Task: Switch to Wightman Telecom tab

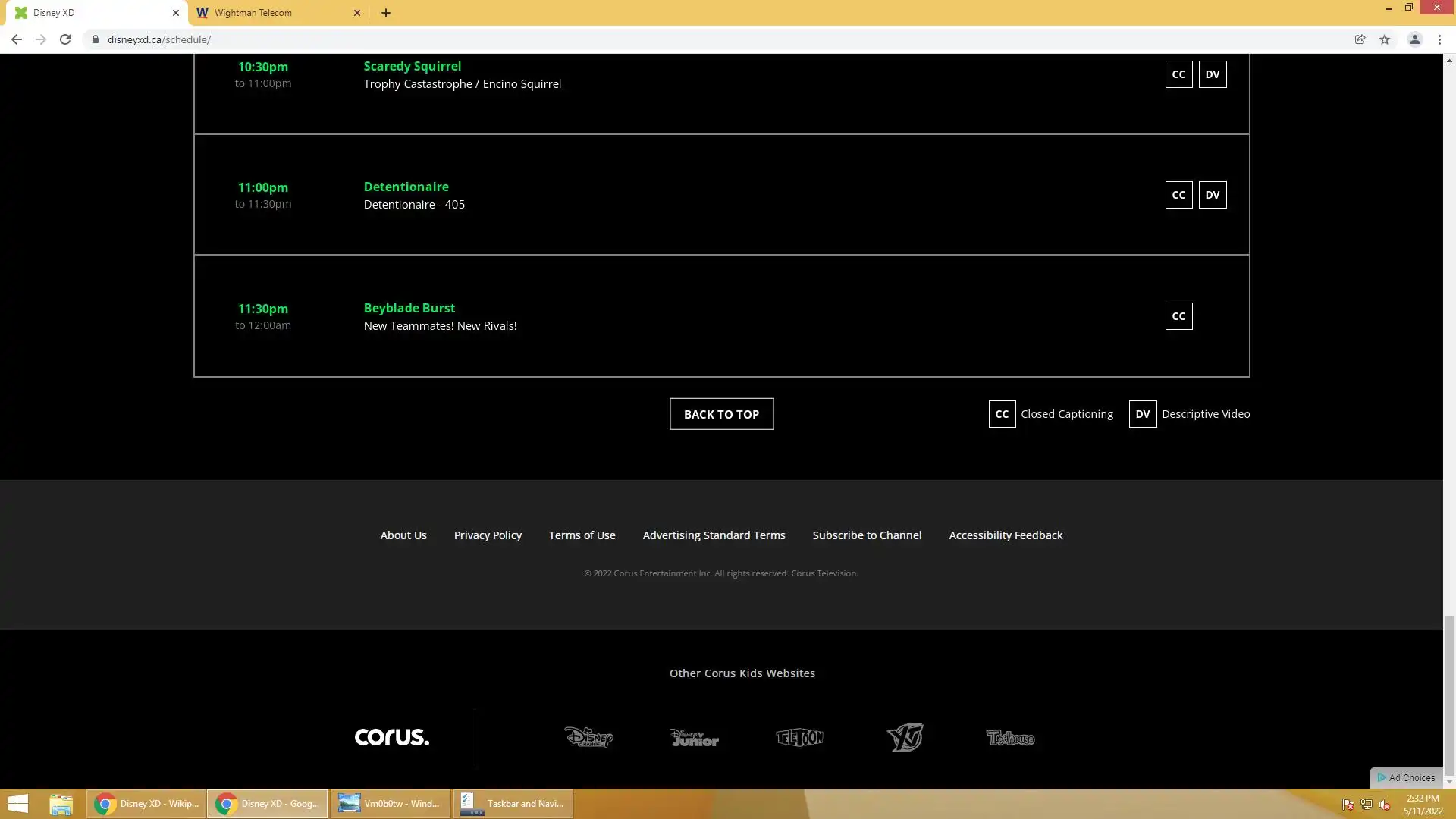Action: (273, 13)
